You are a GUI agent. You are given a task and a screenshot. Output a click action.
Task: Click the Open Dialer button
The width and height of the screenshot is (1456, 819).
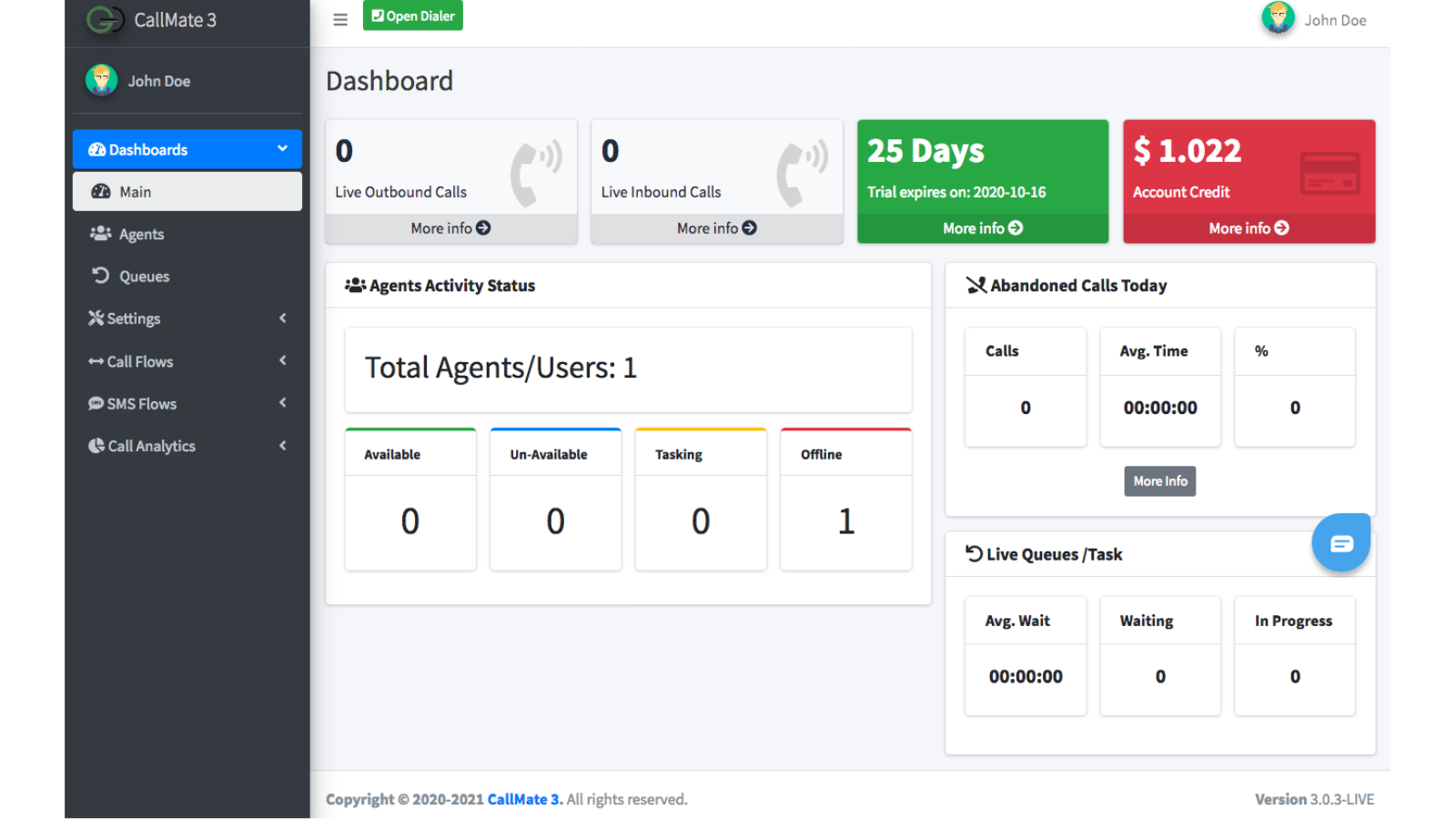[x=412, y=15]
